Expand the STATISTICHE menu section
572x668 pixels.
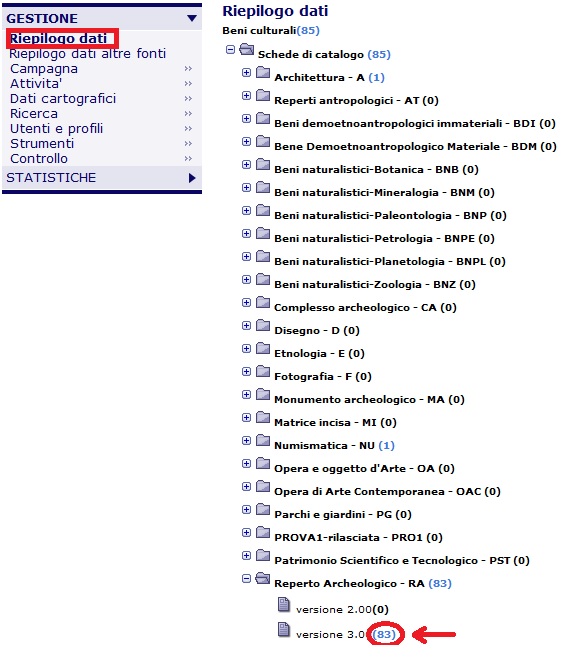click(x=192, y=178)
